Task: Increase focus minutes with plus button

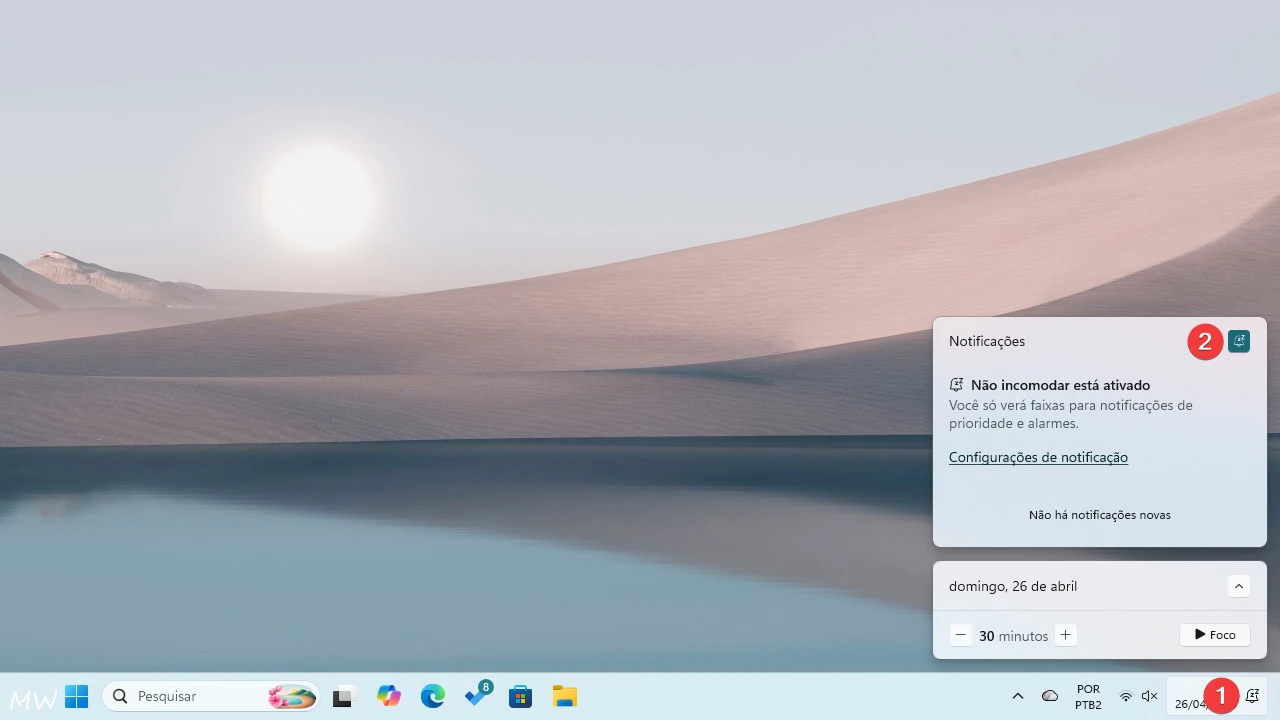Action: click(x=1066, y=635)
